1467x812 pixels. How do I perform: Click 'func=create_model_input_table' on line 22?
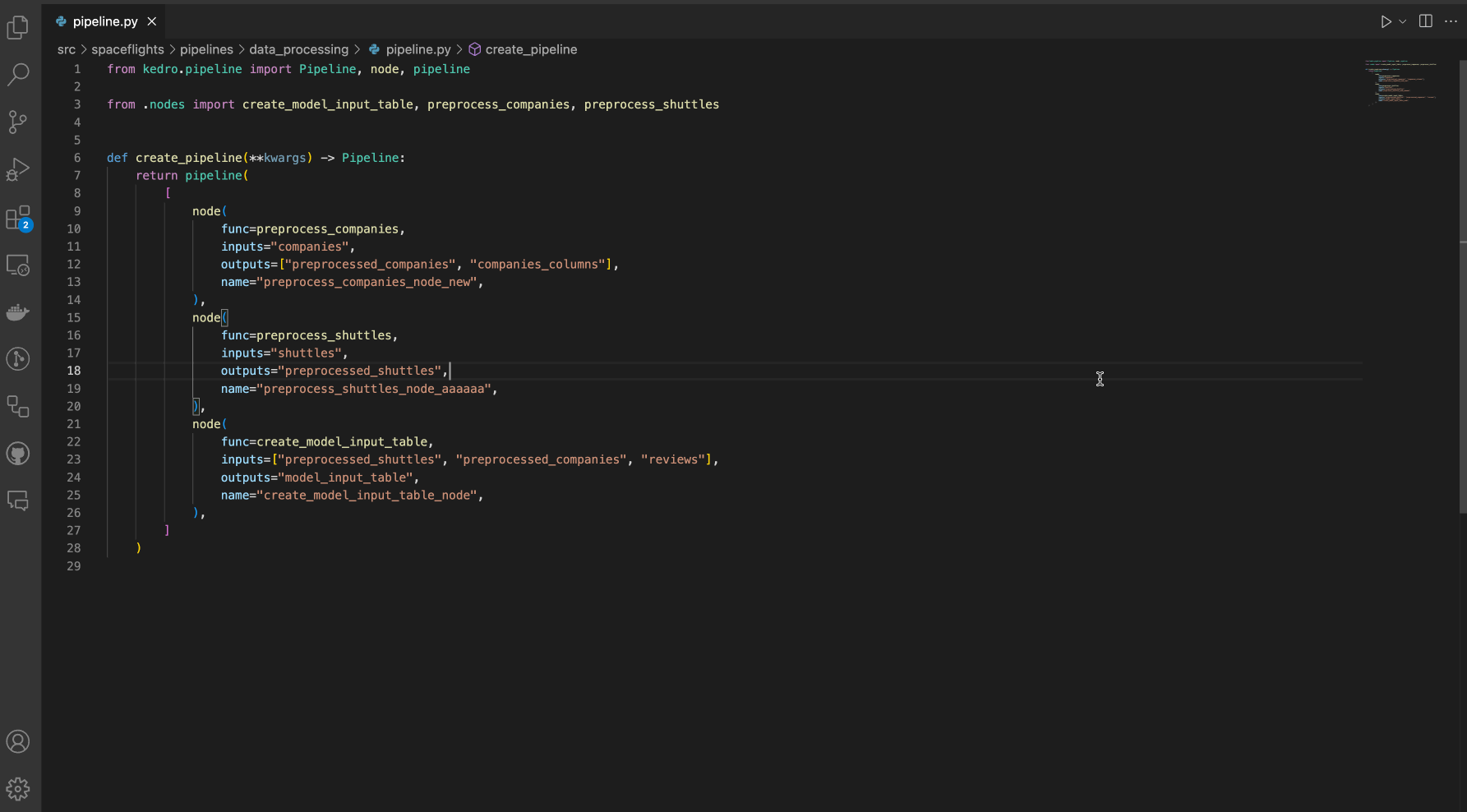tap(324, 441)
